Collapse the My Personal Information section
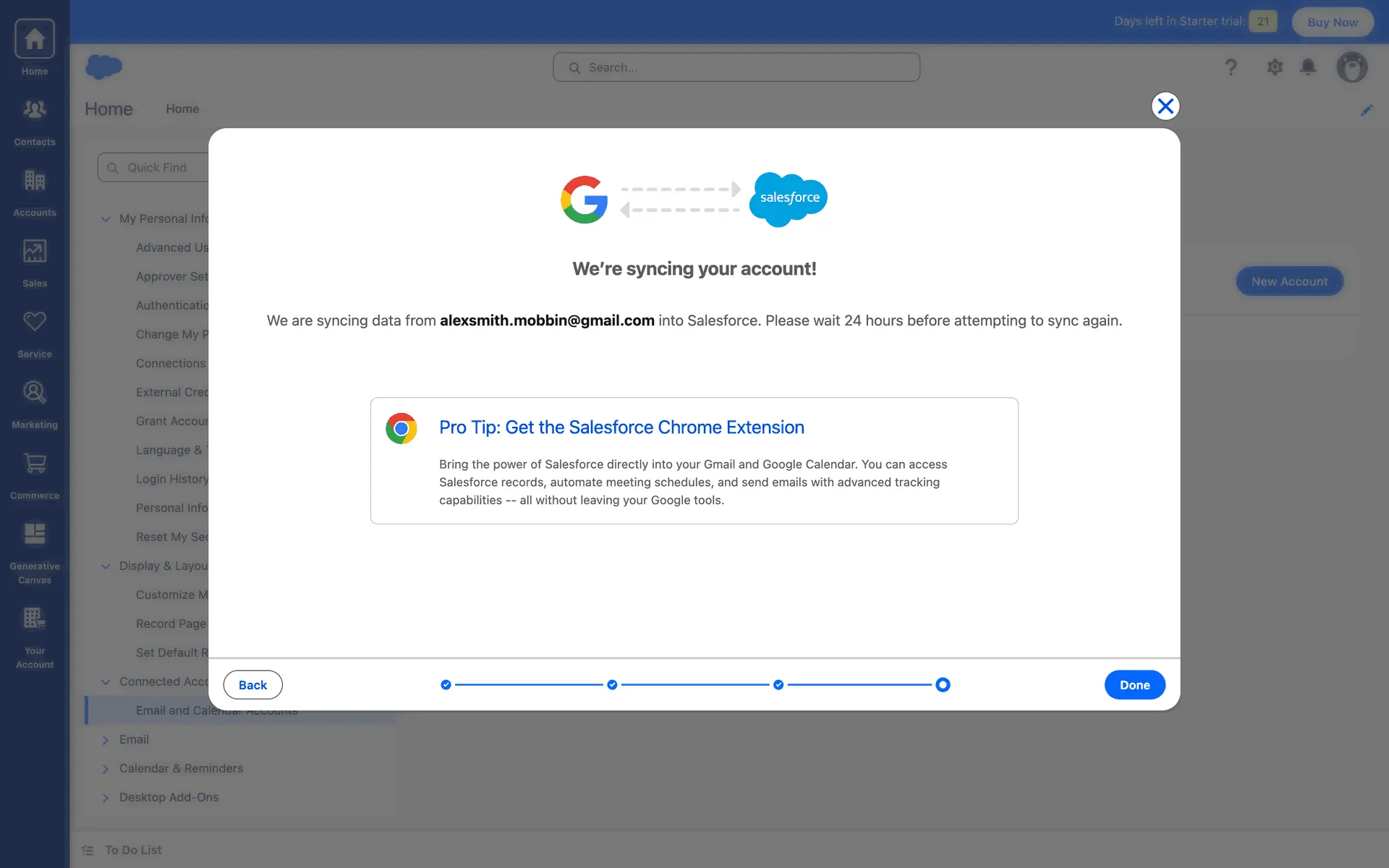This screenshot has height=868, width=1389. [106, 218]
